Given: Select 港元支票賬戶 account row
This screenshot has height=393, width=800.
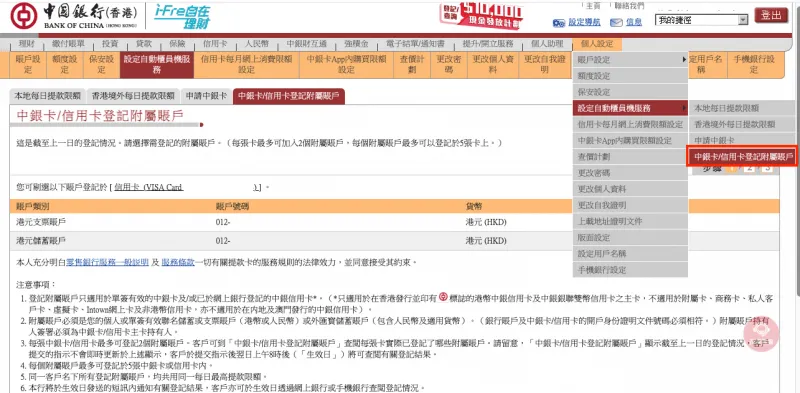Looking at the screenshot, I should (x=394, y=222).
